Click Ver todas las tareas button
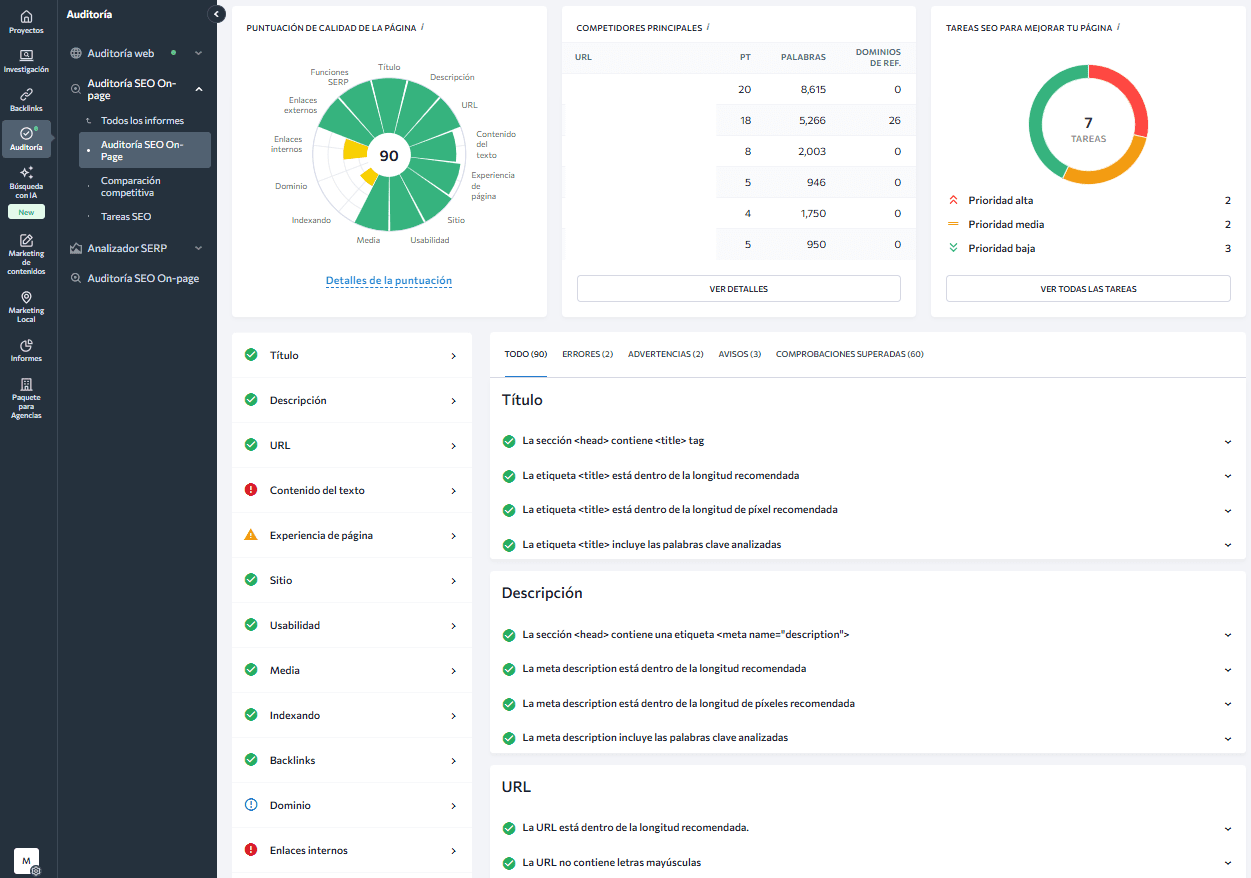This screenshot has height=878, width=1251. [1088, 289]
